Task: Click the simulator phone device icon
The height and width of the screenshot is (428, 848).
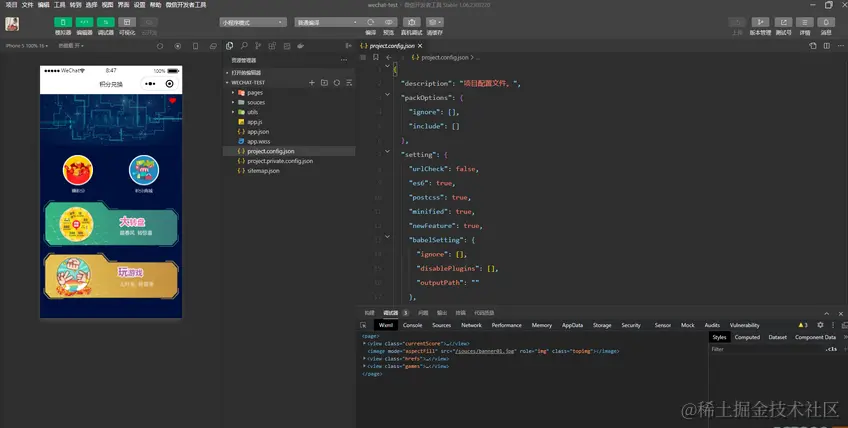Action: [195, 46]
